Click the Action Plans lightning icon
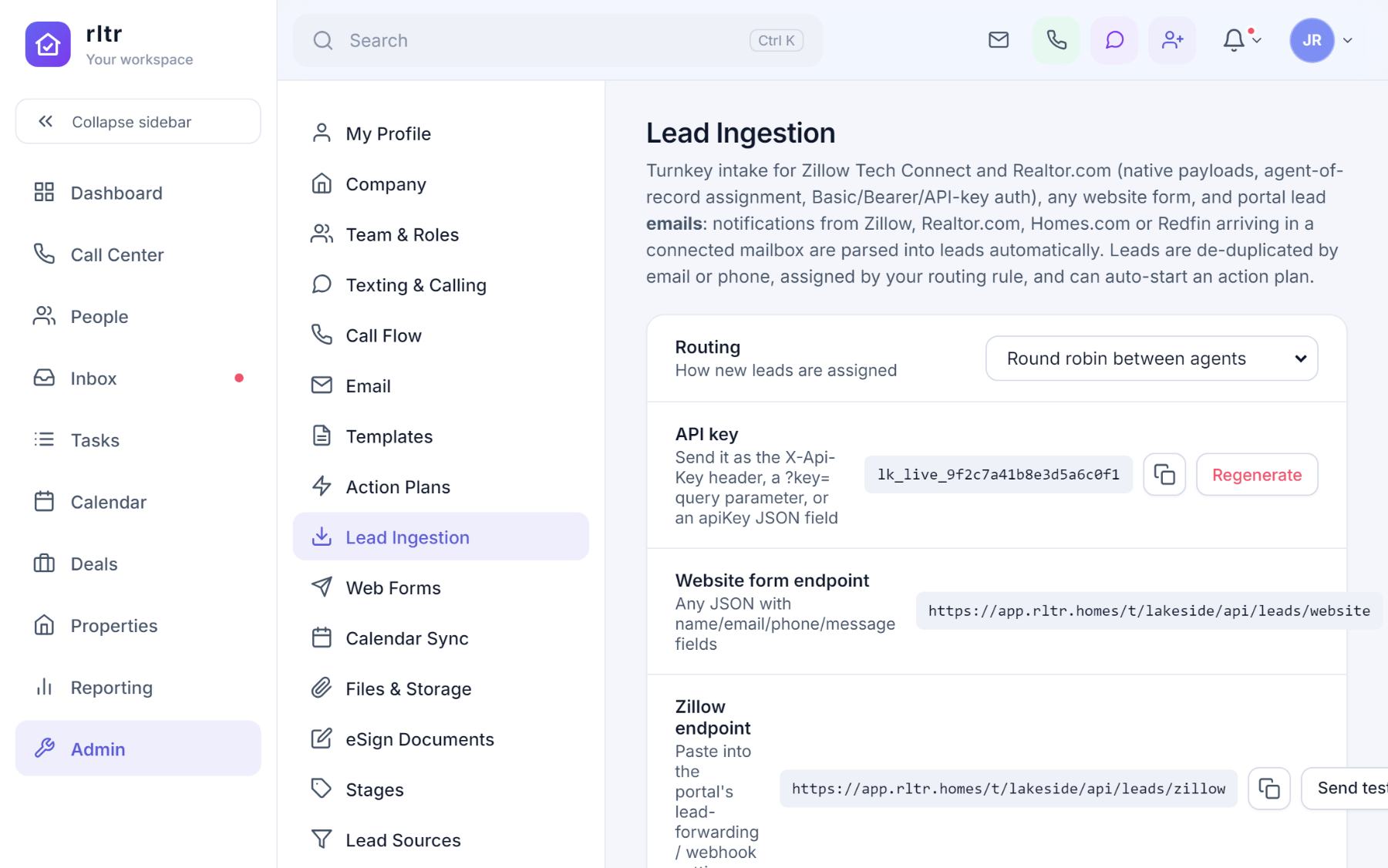The width and height of the screenshot is (1388, 868). [322, 486]
